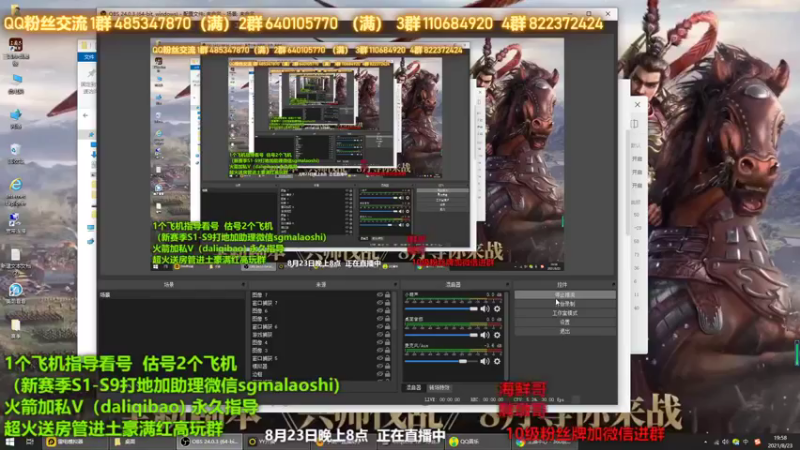
Task: Click the panel layout icon in right window
Action: [634, 124]
